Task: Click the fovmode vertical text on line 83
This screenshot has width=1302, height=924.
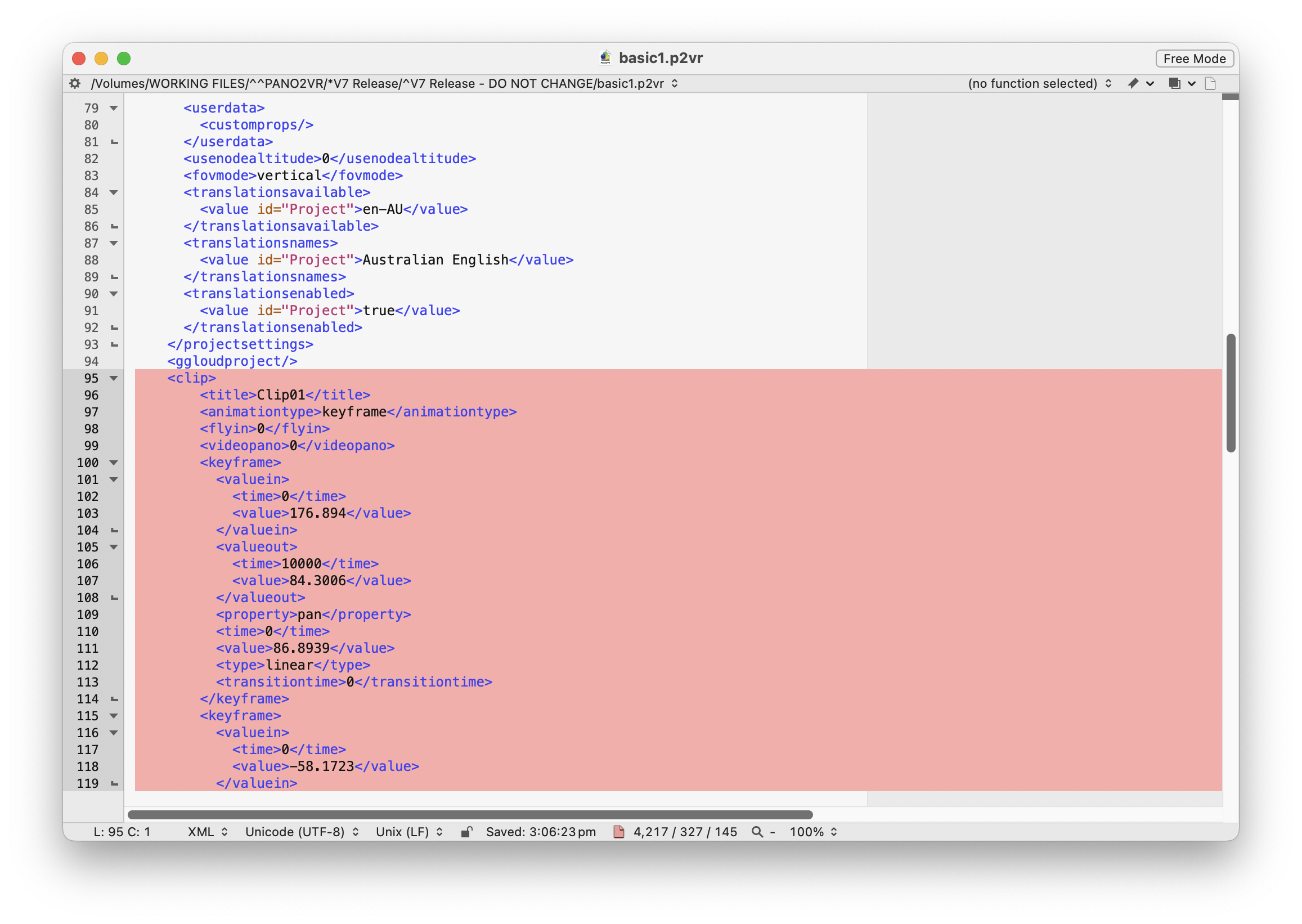Action: tap(290, 176)
